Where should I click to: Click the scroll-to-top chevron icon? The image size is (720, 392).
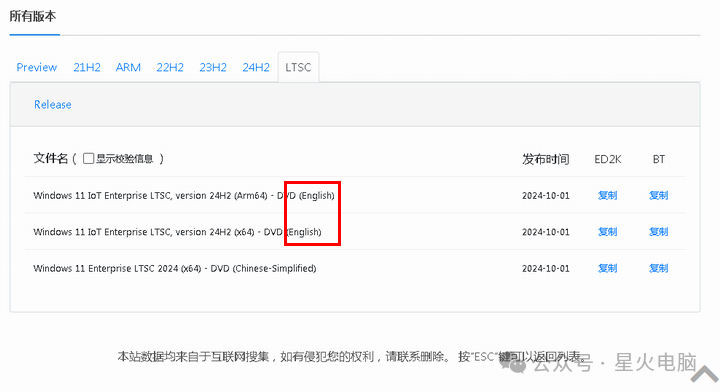click(704, 373)
